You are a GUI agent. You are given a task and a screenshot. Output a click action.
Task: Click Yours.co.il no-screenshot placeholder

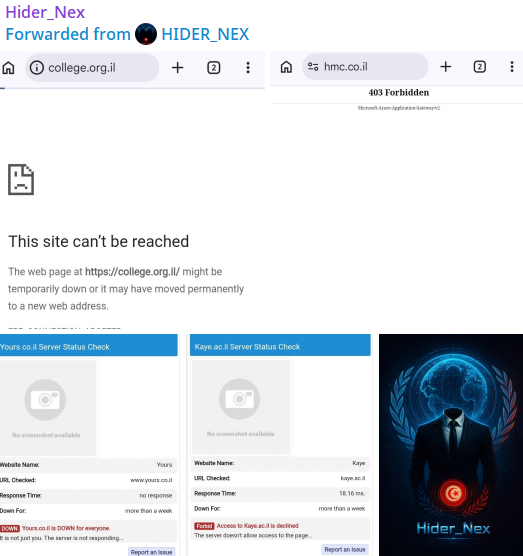(48, 407)
